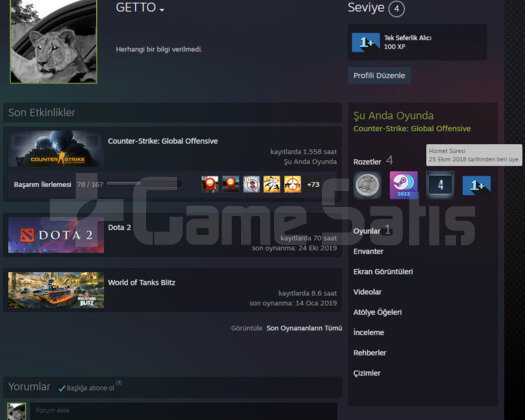525x420 pixels.
Task: Click 'Herhangi bir bilgi verilmedi.' text
Action: click(159, 50)
